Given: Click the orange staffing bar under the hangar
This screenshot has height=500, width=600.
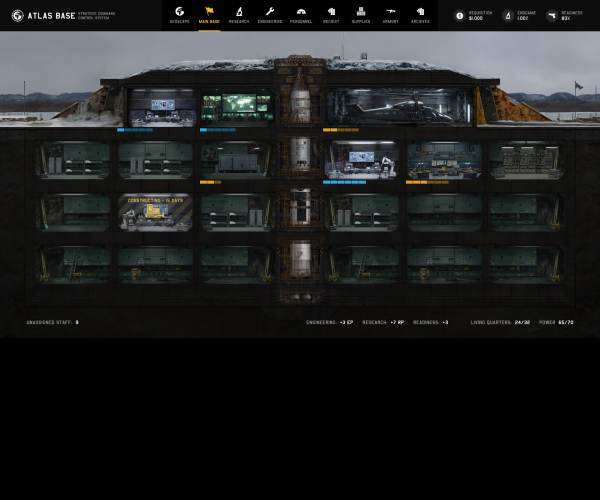Looking at the screenshot, I should 341,130.
